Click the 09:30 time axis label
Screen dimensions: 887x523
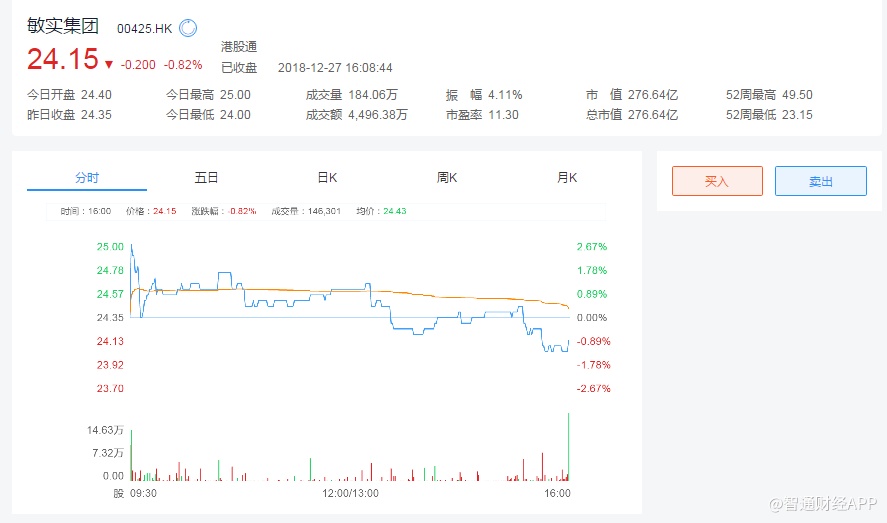tap(143, 493)
